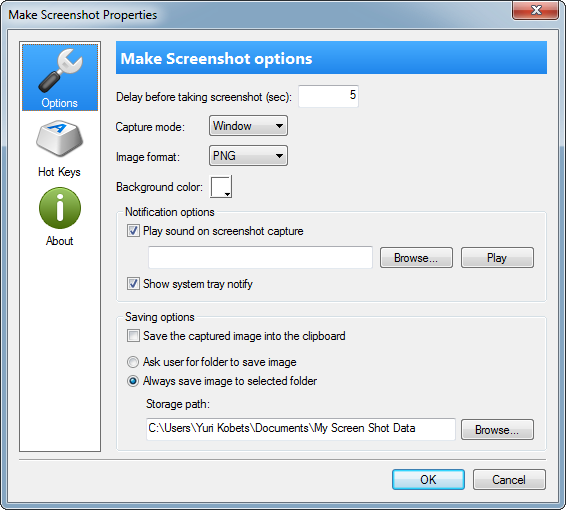Select the Options wrench icon
566x510 pixels.
[x=60, y=70]
